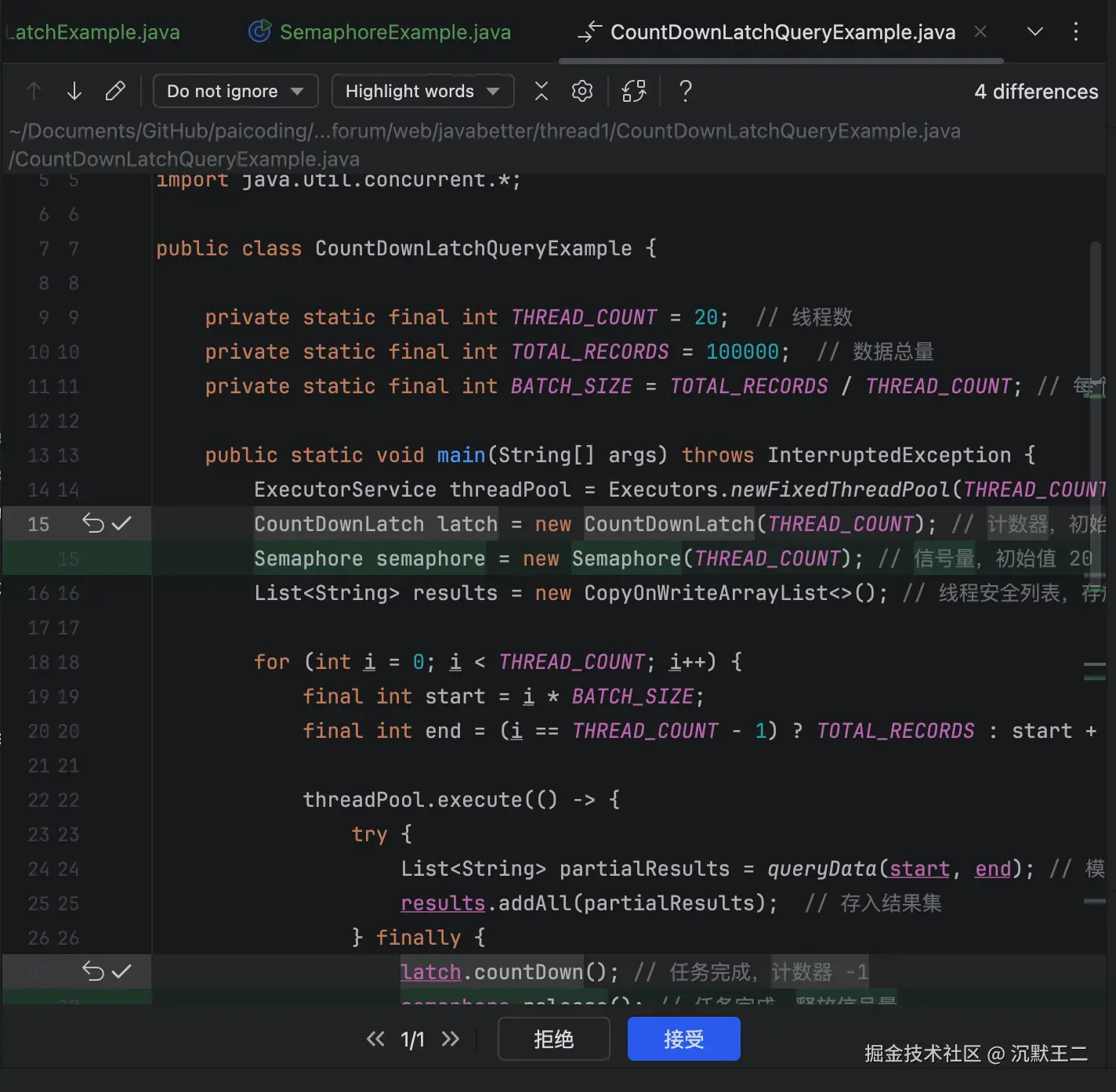Click the file path text ending in thread1/CountDownLatchQueryExample.java
Screen dimensions: 1116x1092
[485, 131]
